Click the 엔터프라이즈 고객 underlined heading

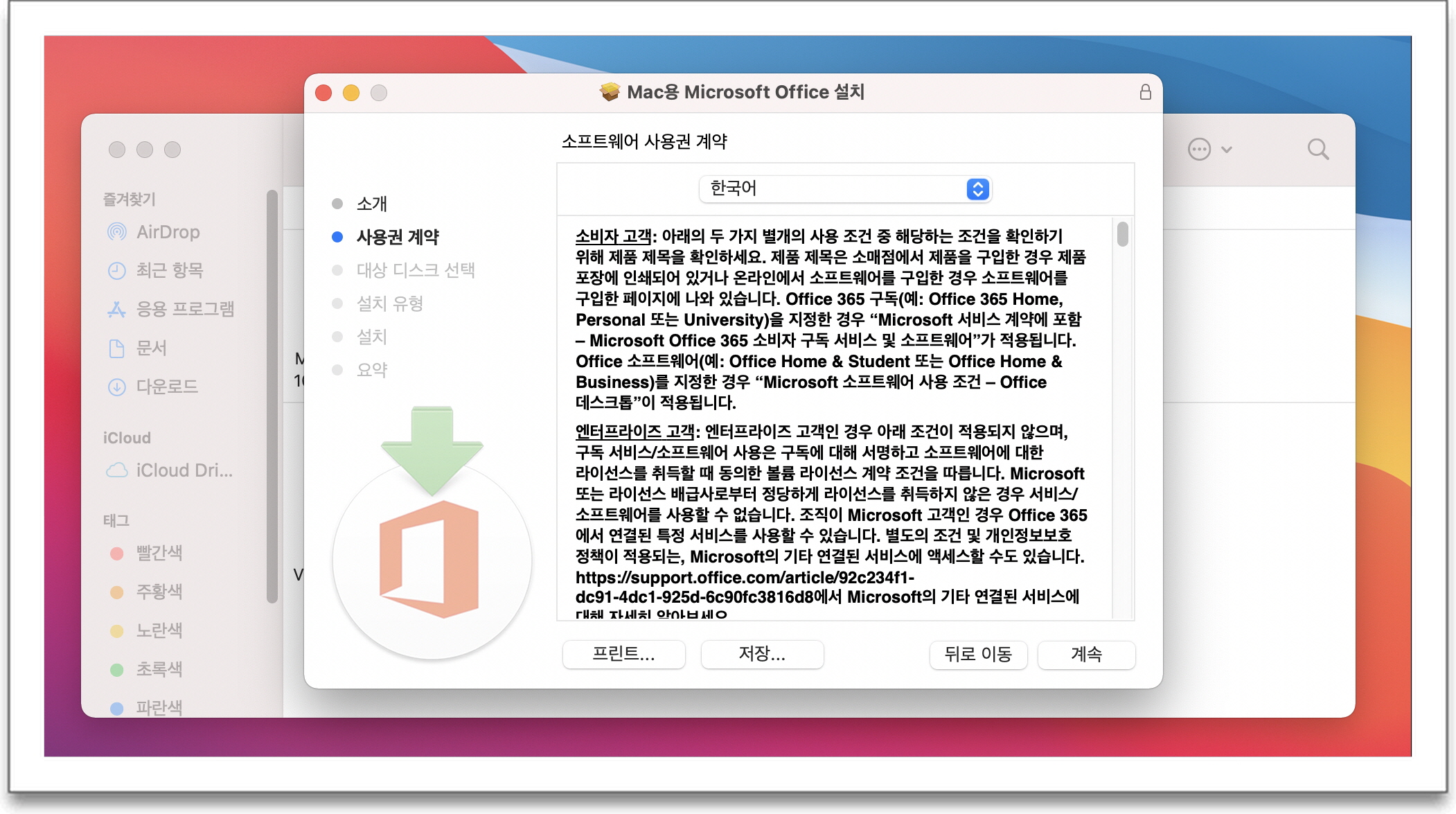[634, 432]
